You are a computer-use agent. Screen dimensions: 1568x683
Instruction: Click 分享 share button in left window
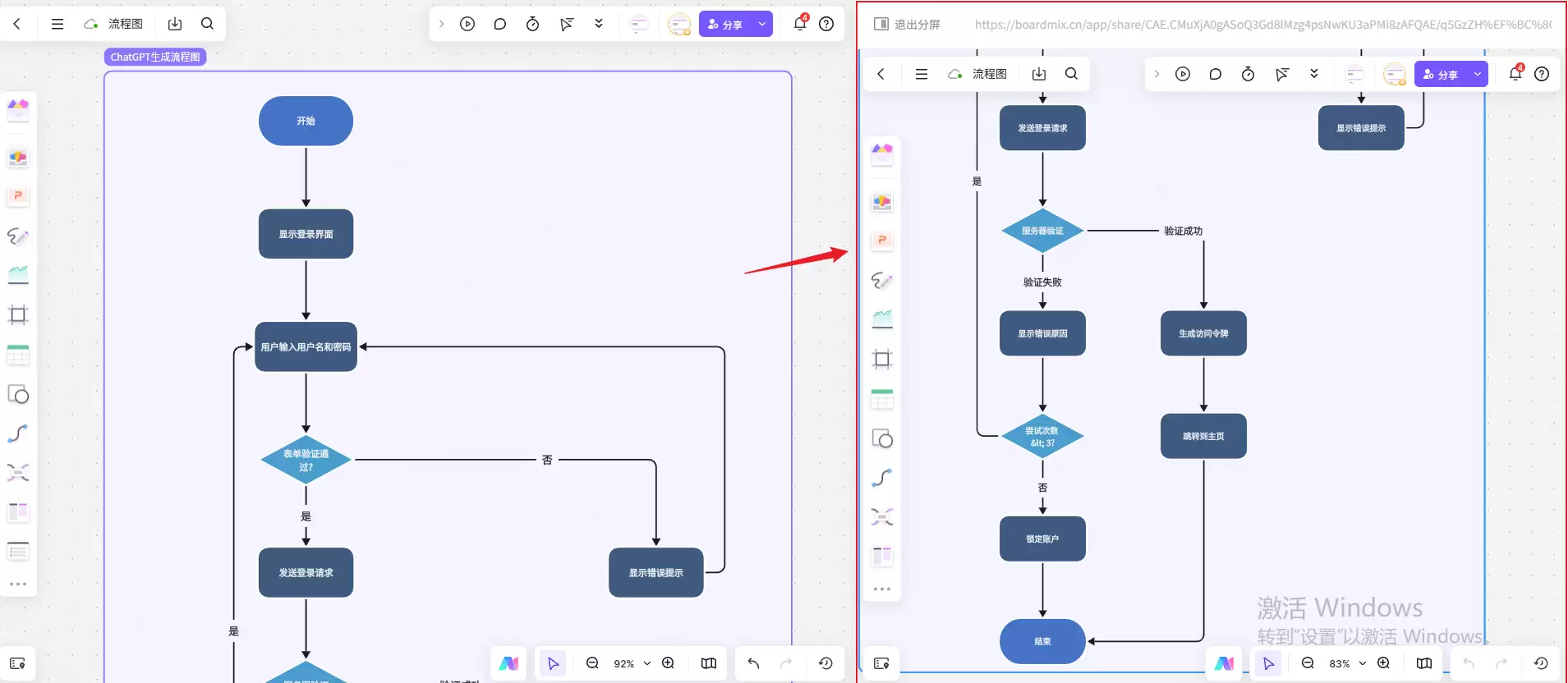[x=725, y=24]
